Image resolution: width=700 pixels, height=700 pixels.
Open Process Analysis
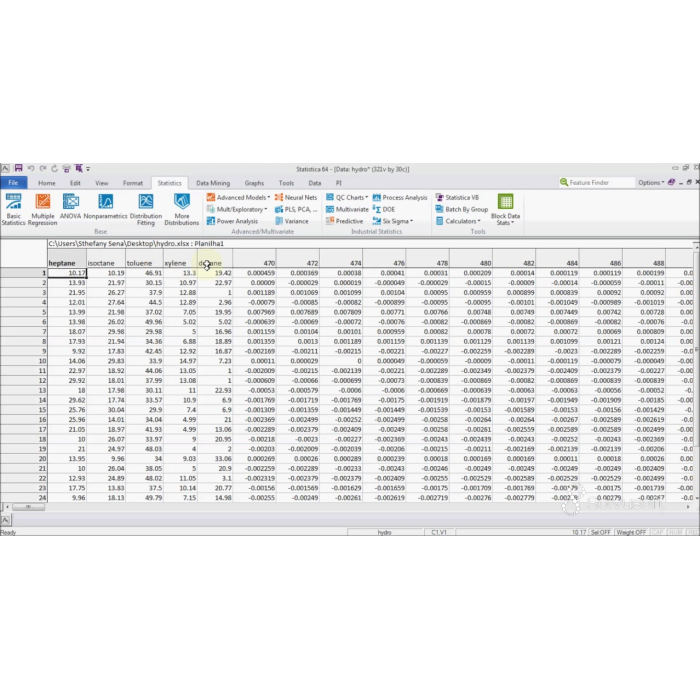400,197
